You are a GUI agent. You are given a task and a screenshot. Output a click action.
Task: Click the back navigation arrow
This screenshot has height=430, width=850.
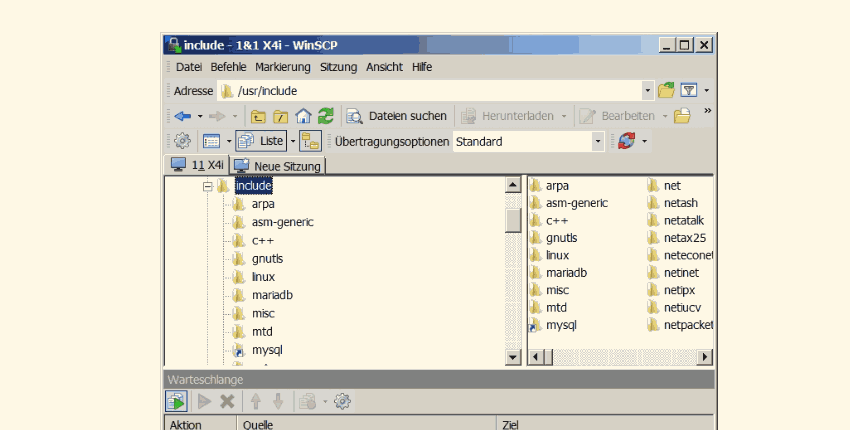click(182, 116)
